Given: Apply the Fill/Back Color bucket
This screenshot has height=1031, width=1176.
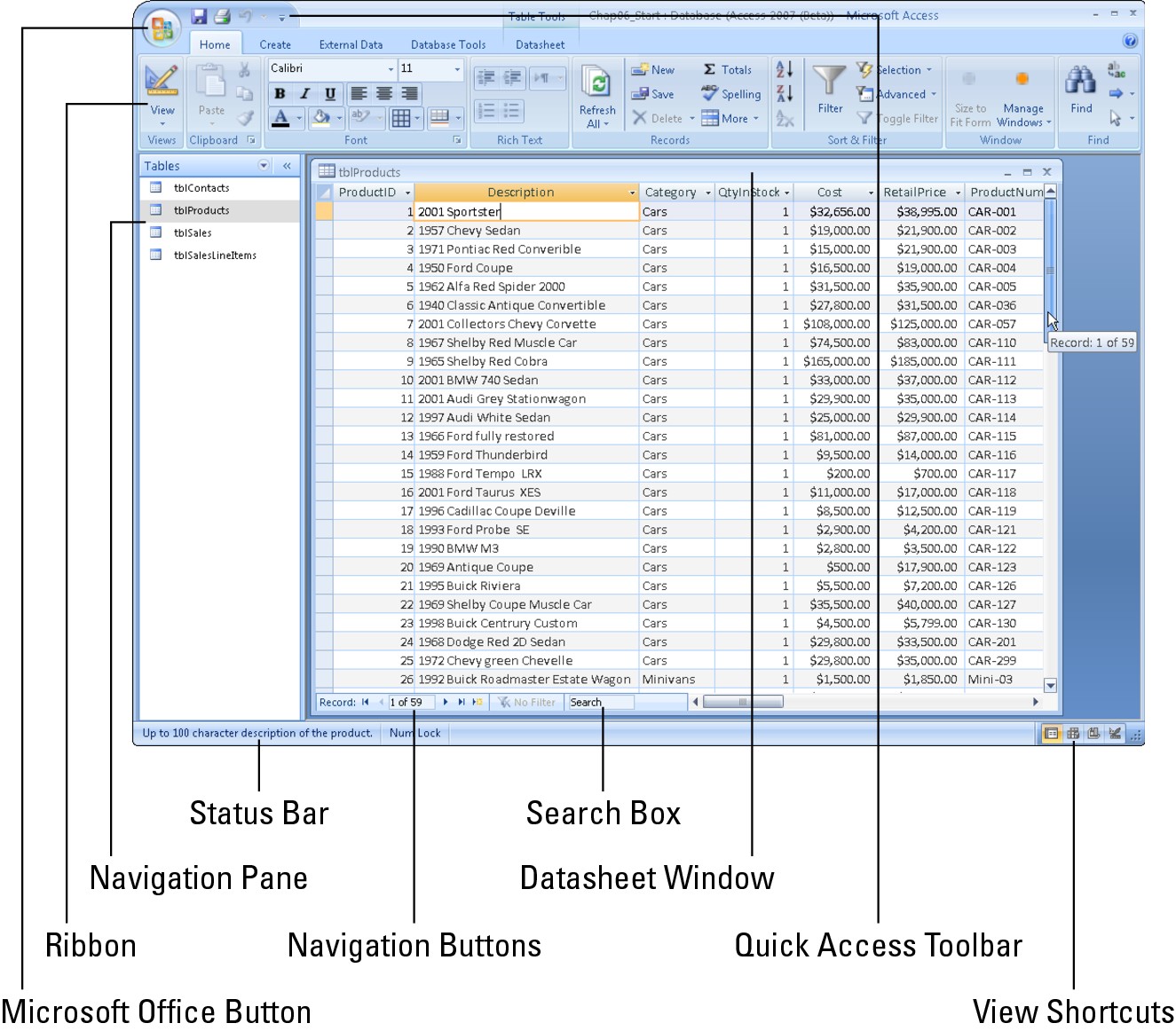Looking at the screenshot, I should (320, 118).
